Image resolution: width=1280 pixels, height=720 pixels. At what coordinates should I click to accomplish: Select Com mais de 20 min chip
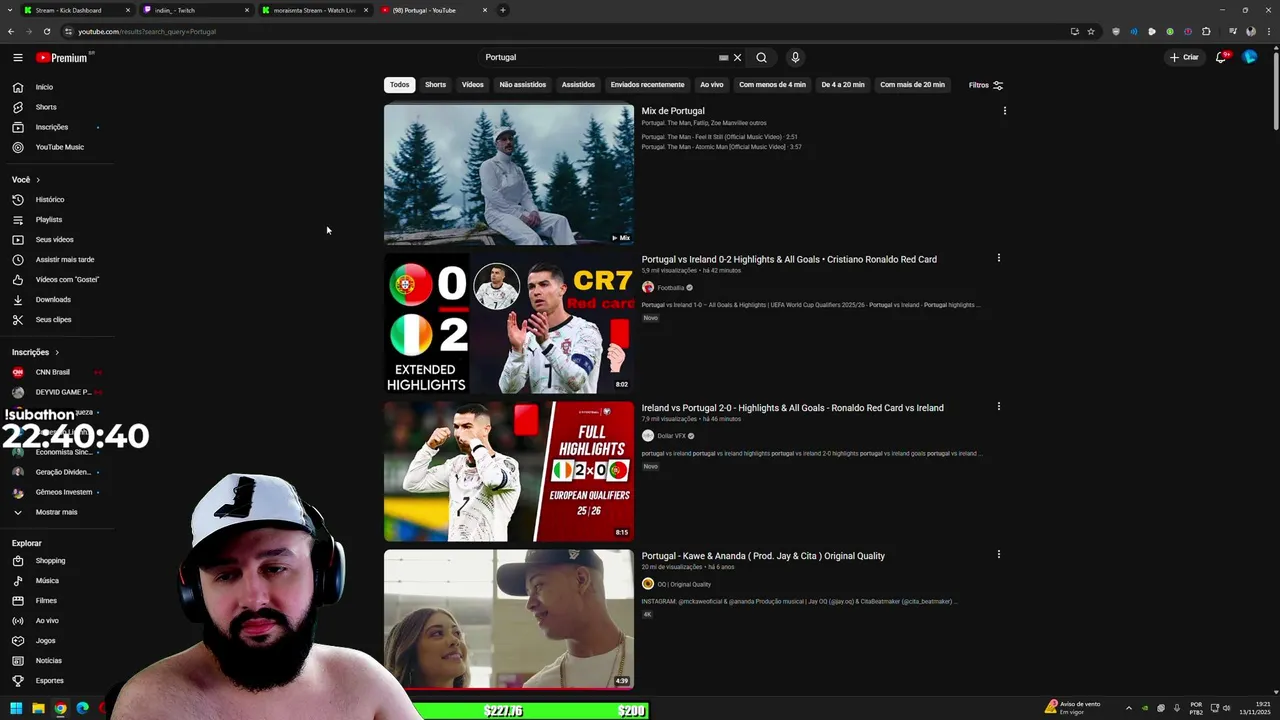(x=912, y=85)
